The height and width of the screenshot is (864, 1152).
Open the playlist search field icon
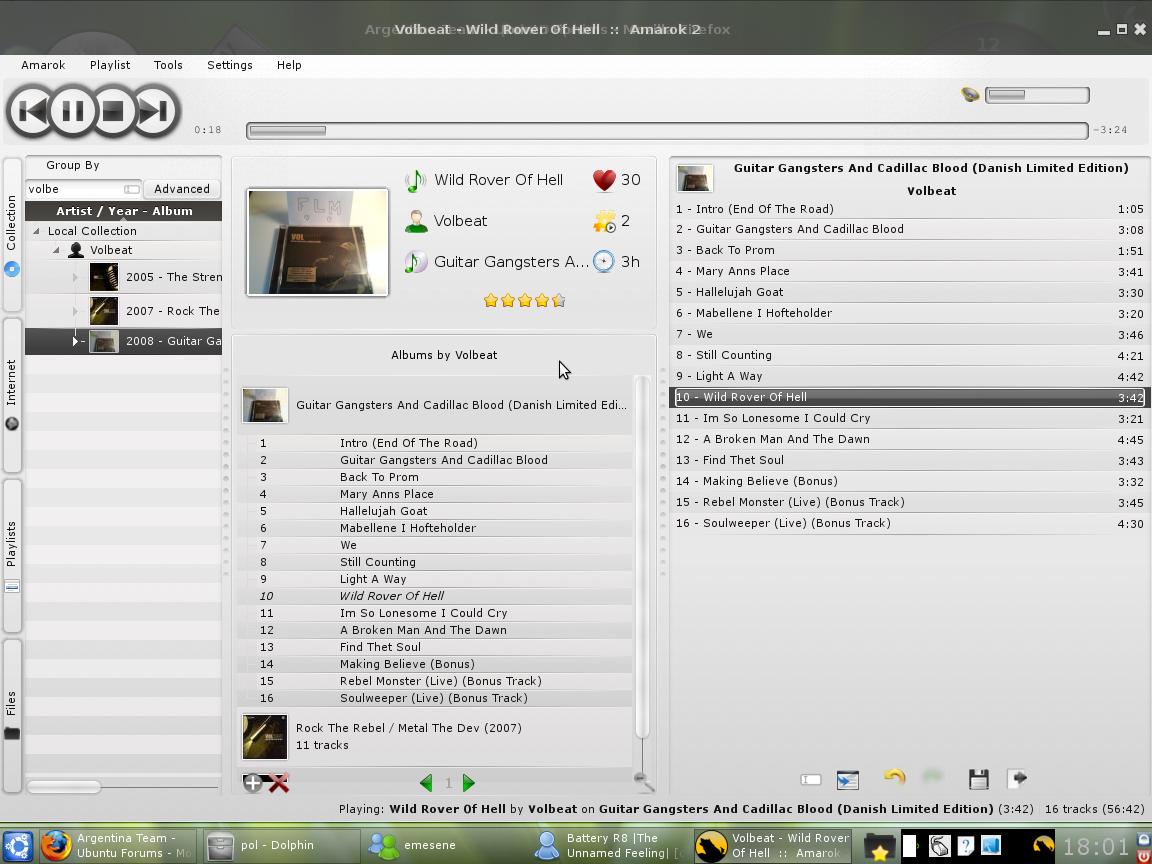810,780
